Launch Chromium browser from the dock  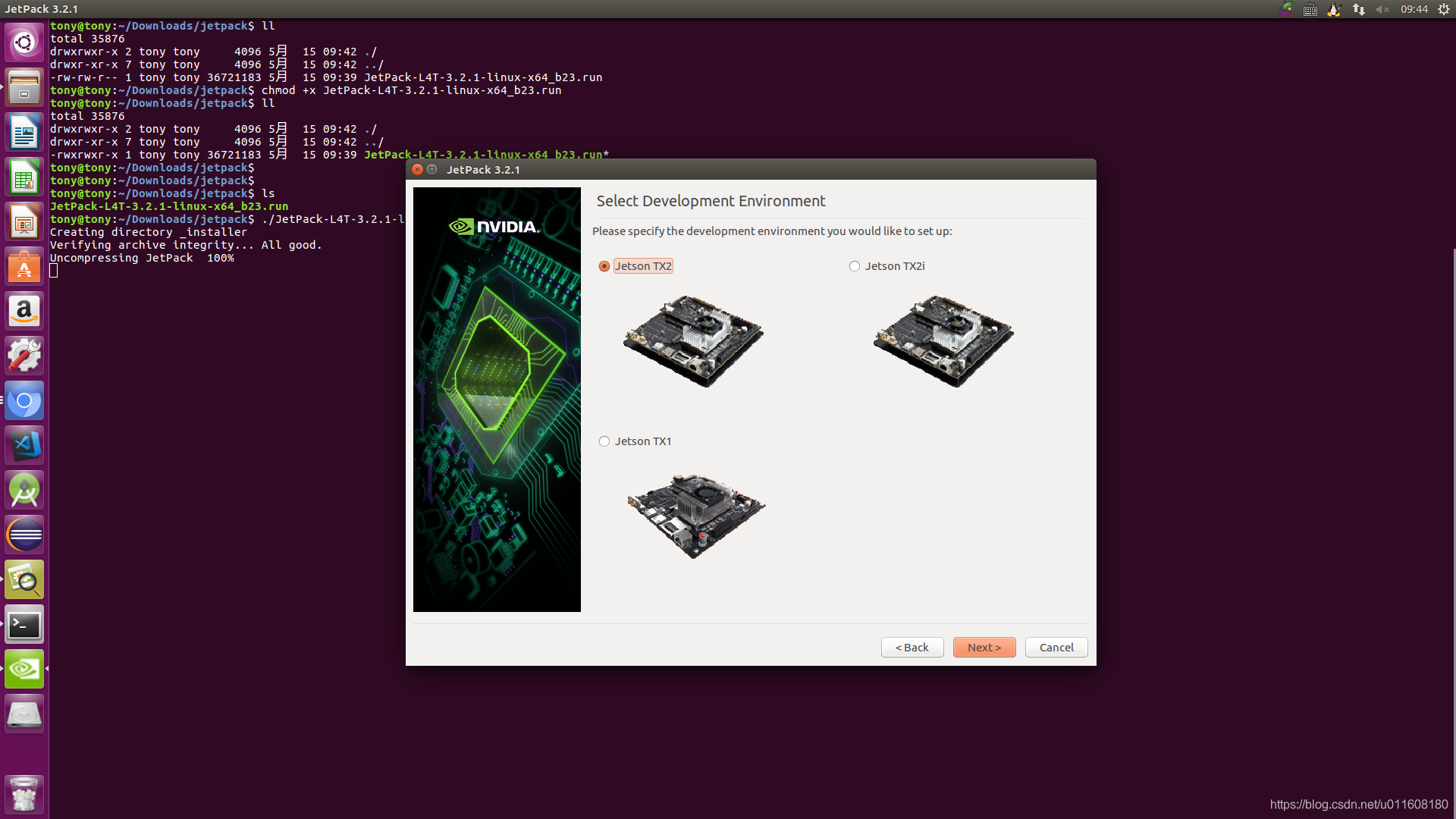24,401
